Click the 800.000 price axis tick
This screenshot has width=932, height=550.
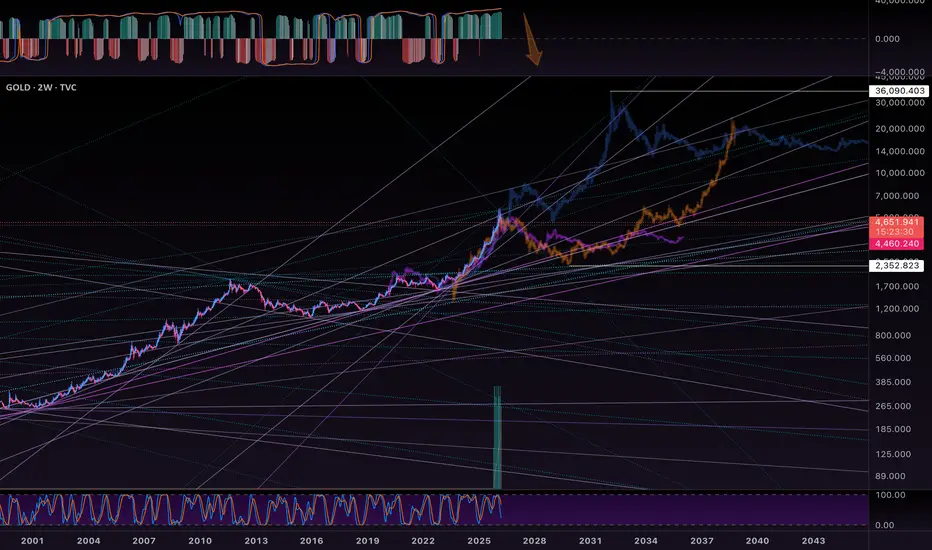click(x=893, y=335)
